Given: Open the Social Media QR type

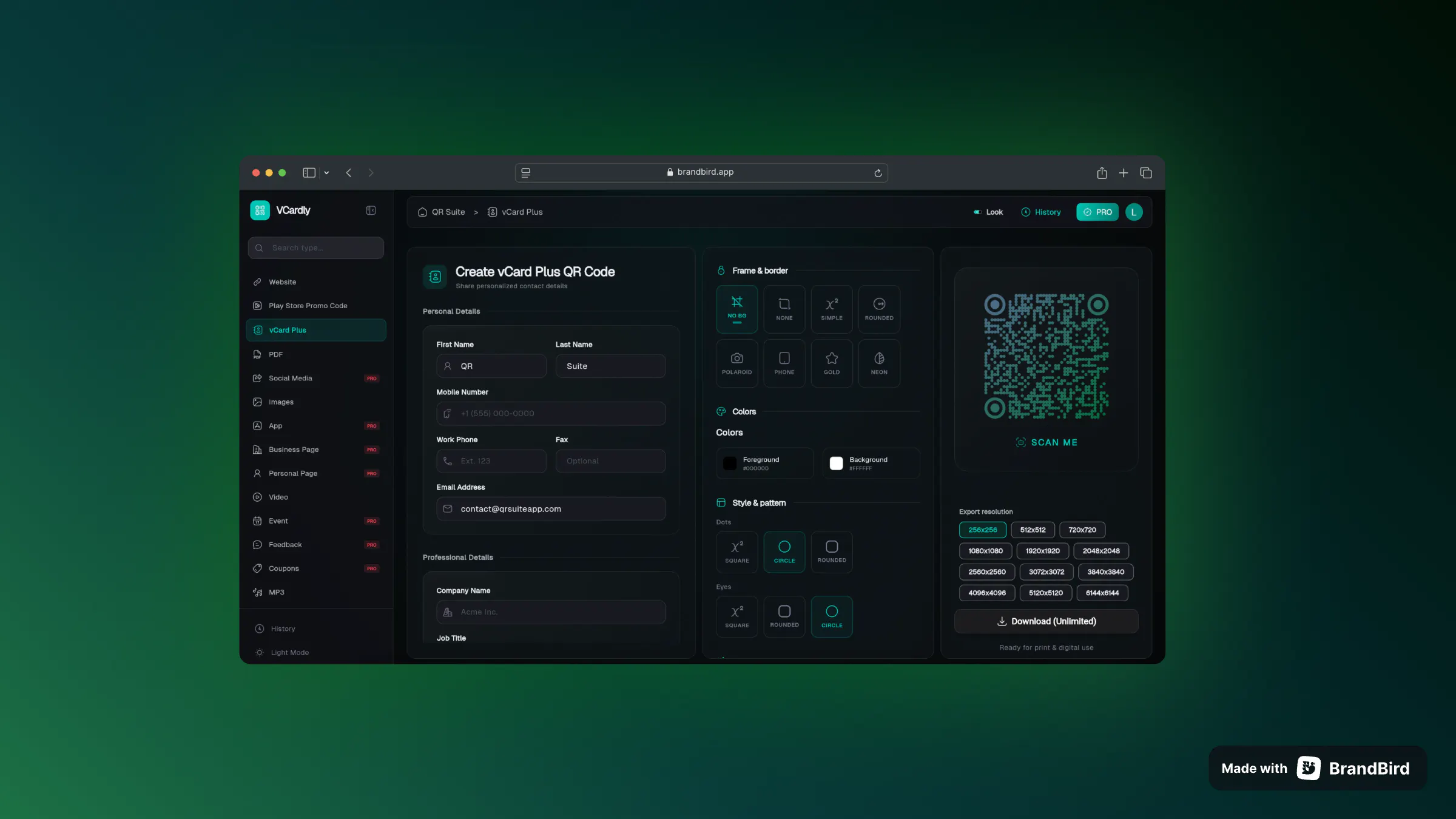Looking at the screenshot, I should 316,378.
